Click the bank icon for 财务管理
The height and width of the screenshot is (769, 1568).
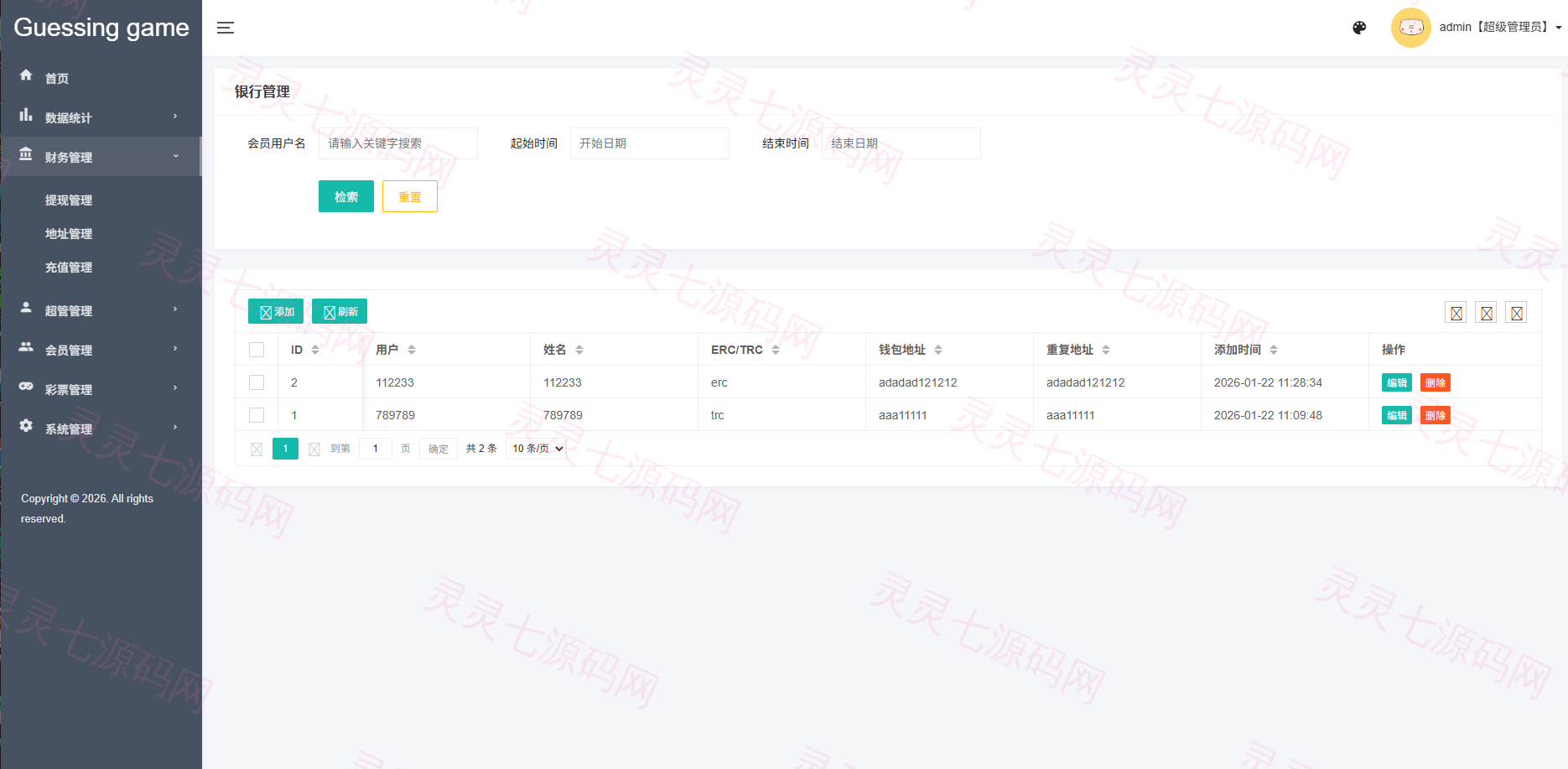point(26,154)
